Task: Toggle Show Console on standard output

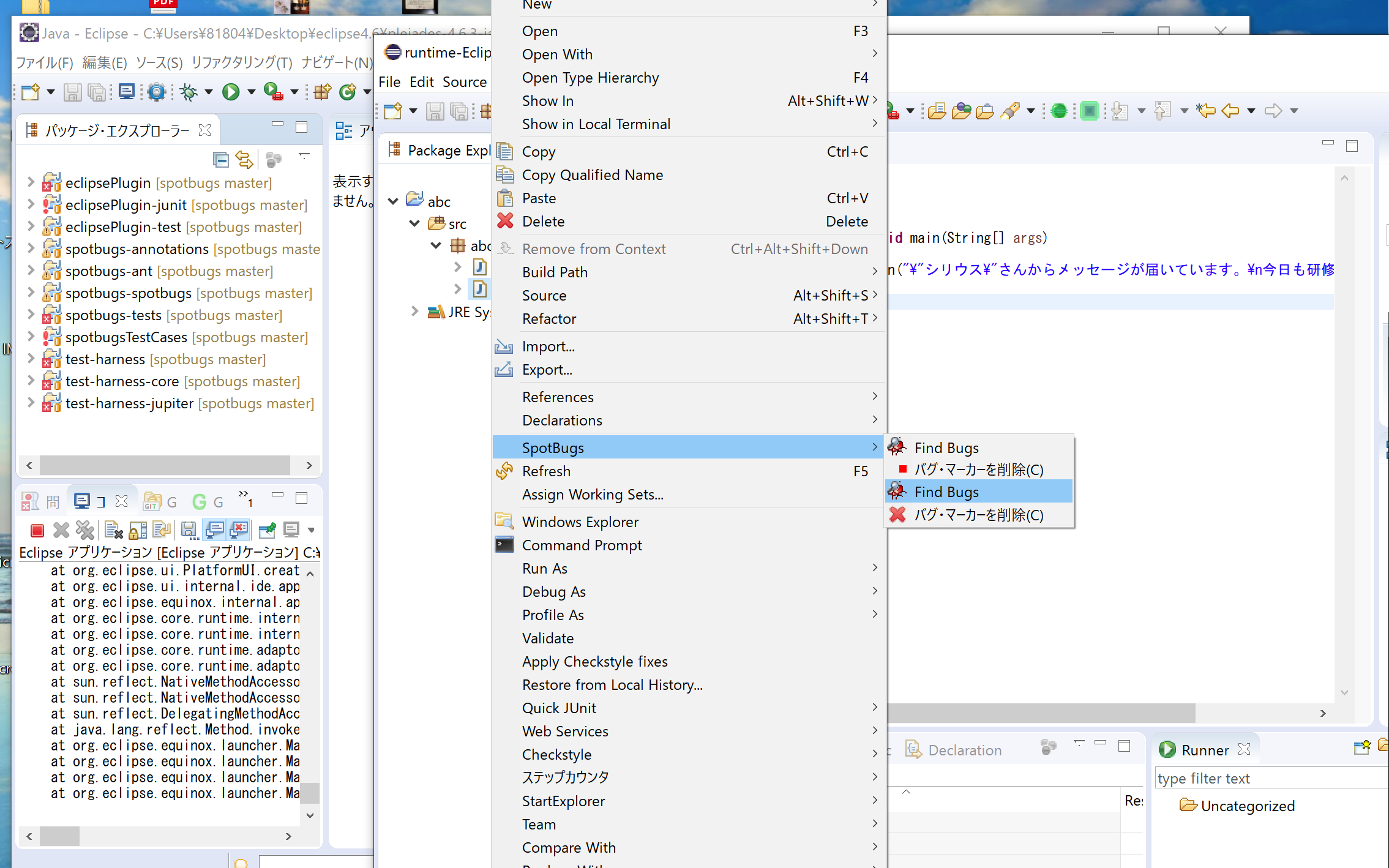Action: click(214, 530)
